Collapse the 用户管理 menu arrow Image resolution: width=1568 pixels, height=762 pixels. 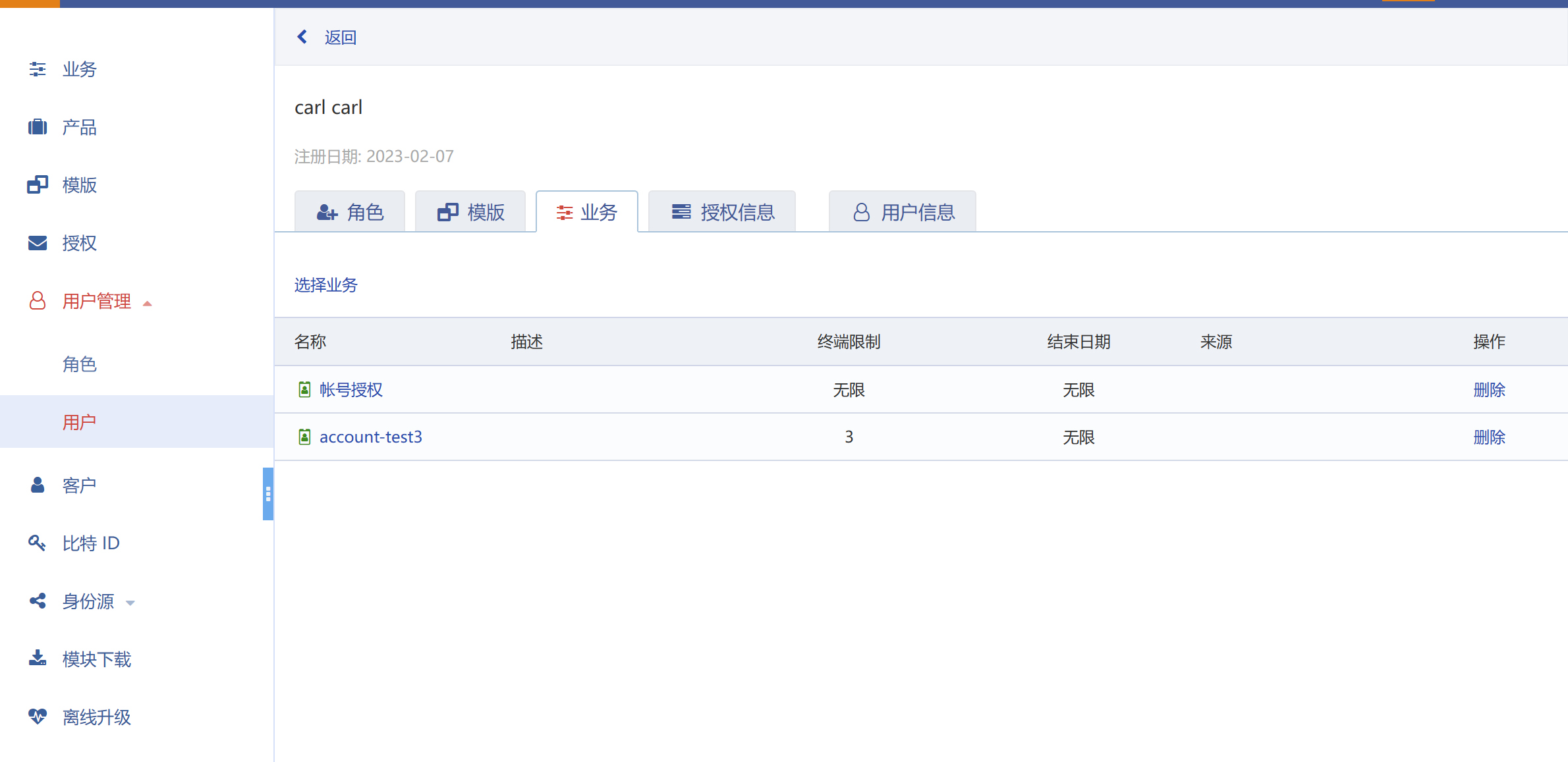point(148,304)
